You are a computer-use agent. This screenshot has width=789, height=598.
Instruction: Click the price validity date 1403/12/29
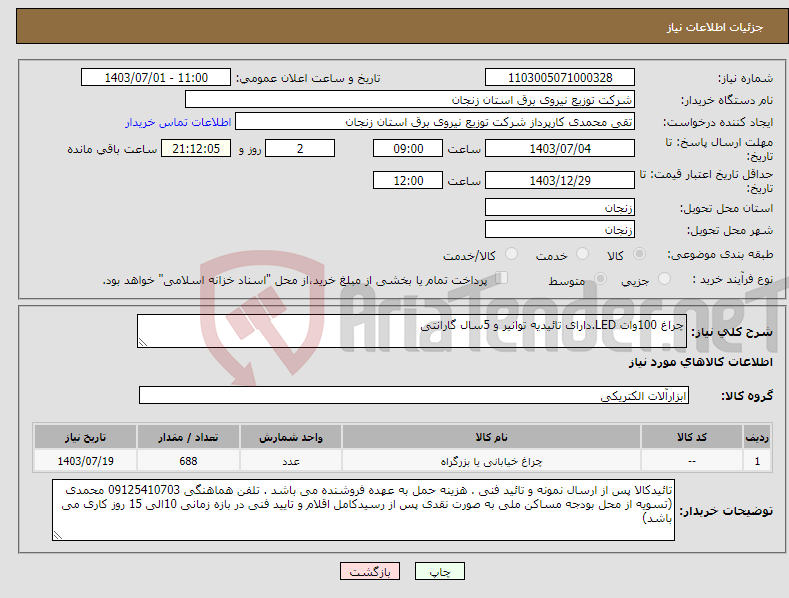coord(560,180)
